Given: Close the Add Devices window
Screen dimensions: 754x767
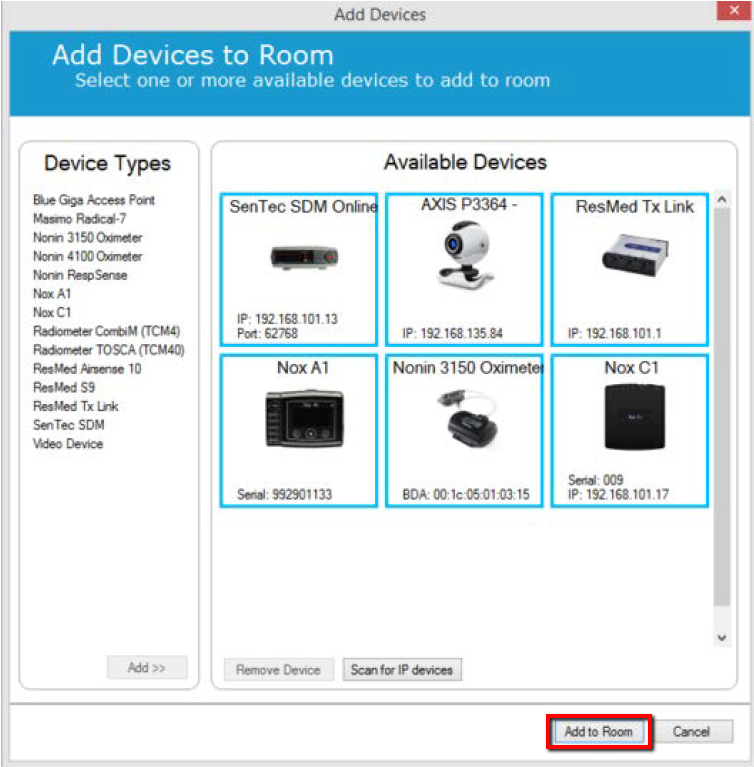Looking at the screenshot, I should (734, 10).
